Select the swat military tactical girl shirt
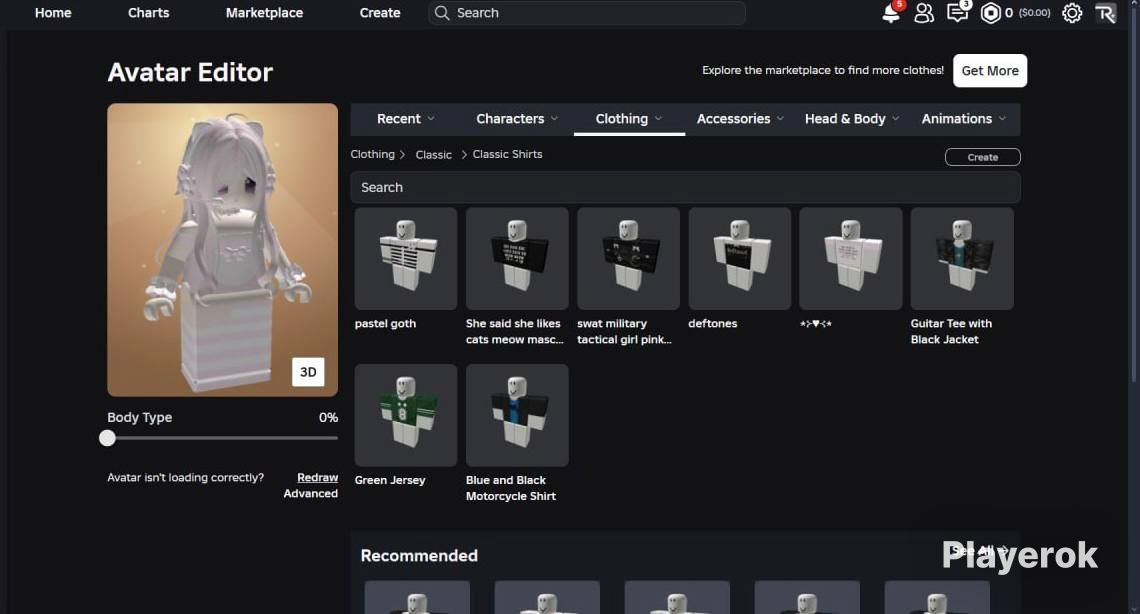This screenshot has width=1140, height=614. (628, 259)
